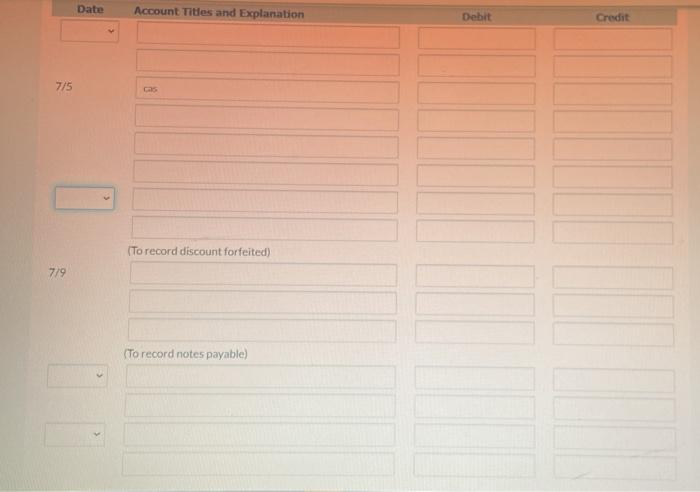Click the "7/5" date label

pos(64,86)
